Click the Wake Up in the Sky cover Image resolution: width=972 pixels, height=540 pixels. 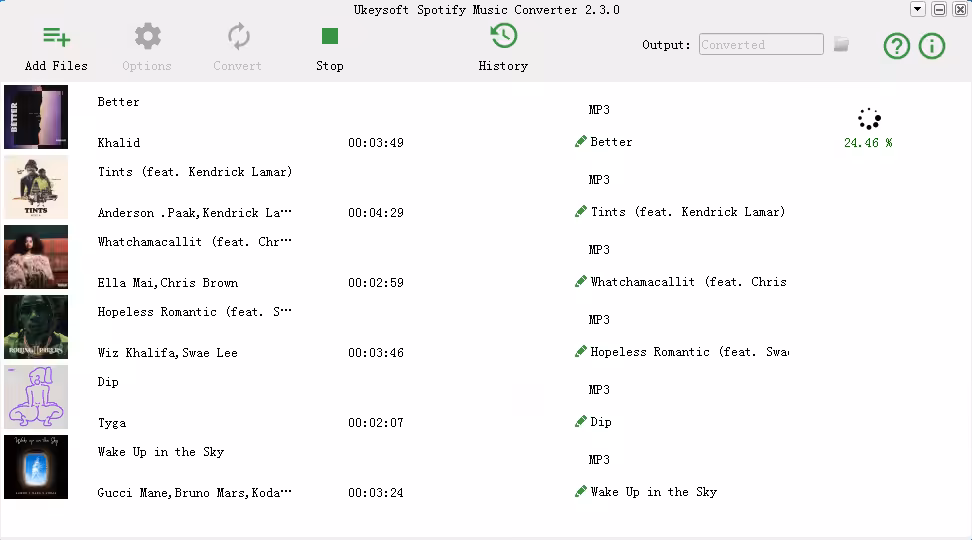pos(36,467)
